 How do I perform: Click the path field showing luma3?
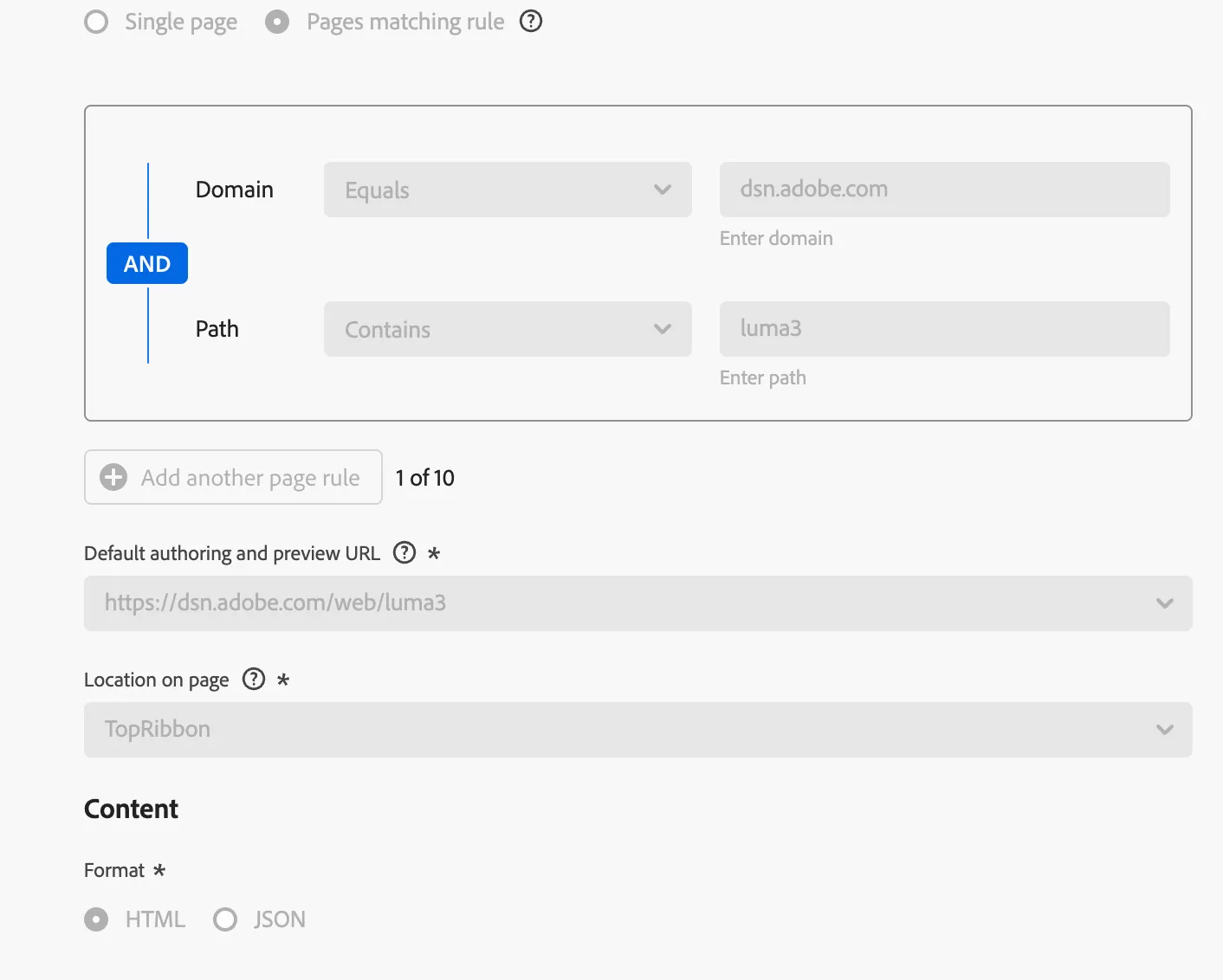[x=945, y=329]
